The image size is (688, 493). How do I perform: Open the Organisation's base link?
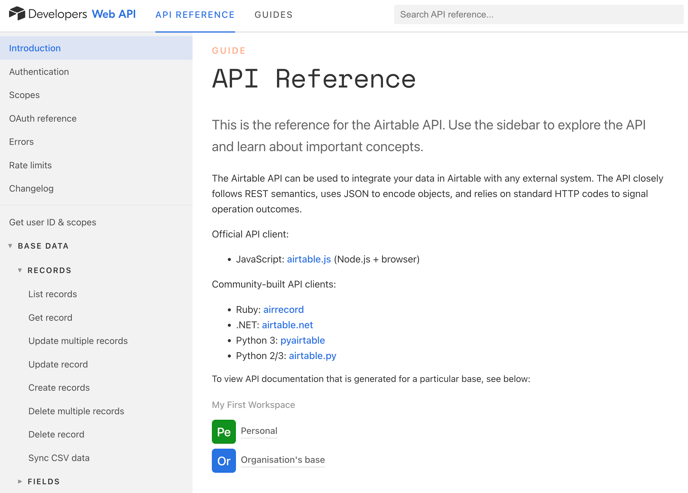pos(283,460)
